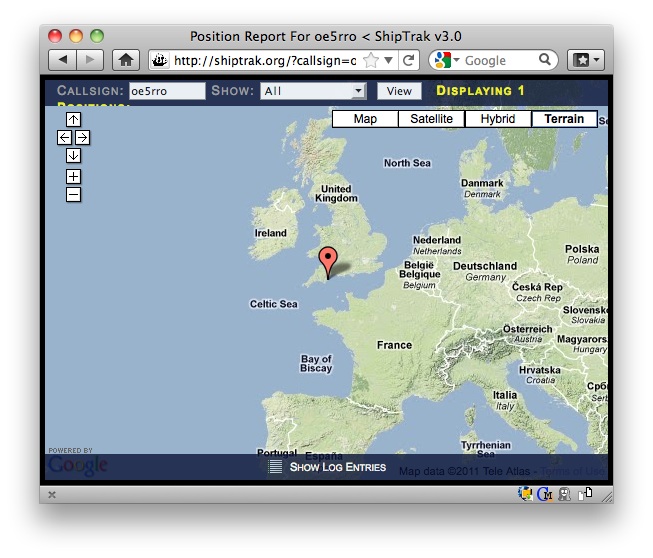Click the 'Bay of Biscay' label
The height and width of the screenshot is (558, 653).
click(x=316, y=364)
